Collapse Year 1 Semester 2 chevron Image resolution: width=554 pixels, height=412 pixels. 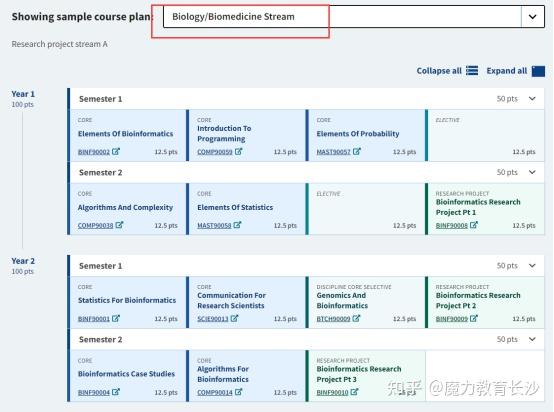[532, 172]
